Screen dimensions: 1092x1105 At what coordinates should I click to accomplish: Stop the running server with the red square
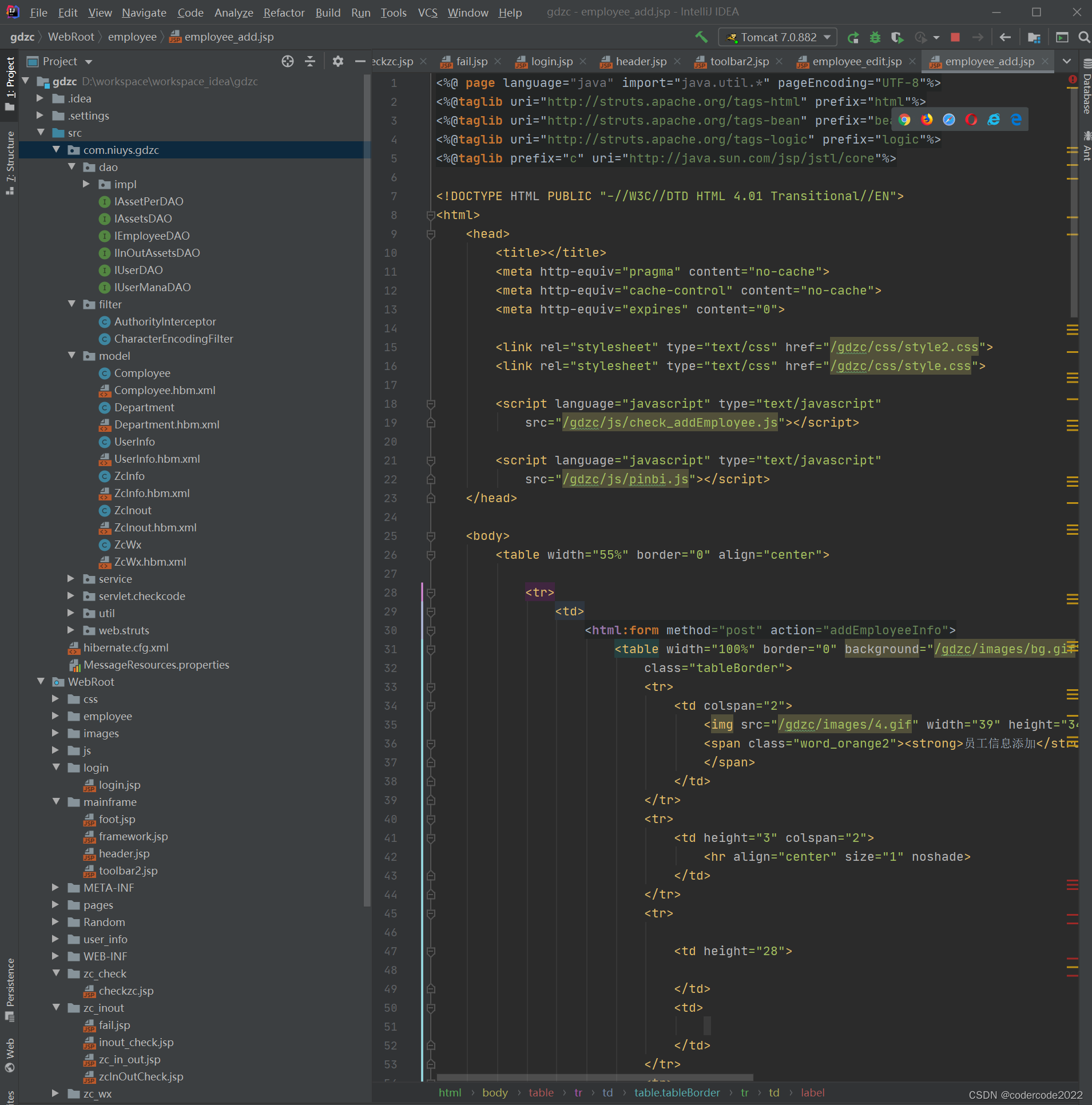click(x=955, y=37)
